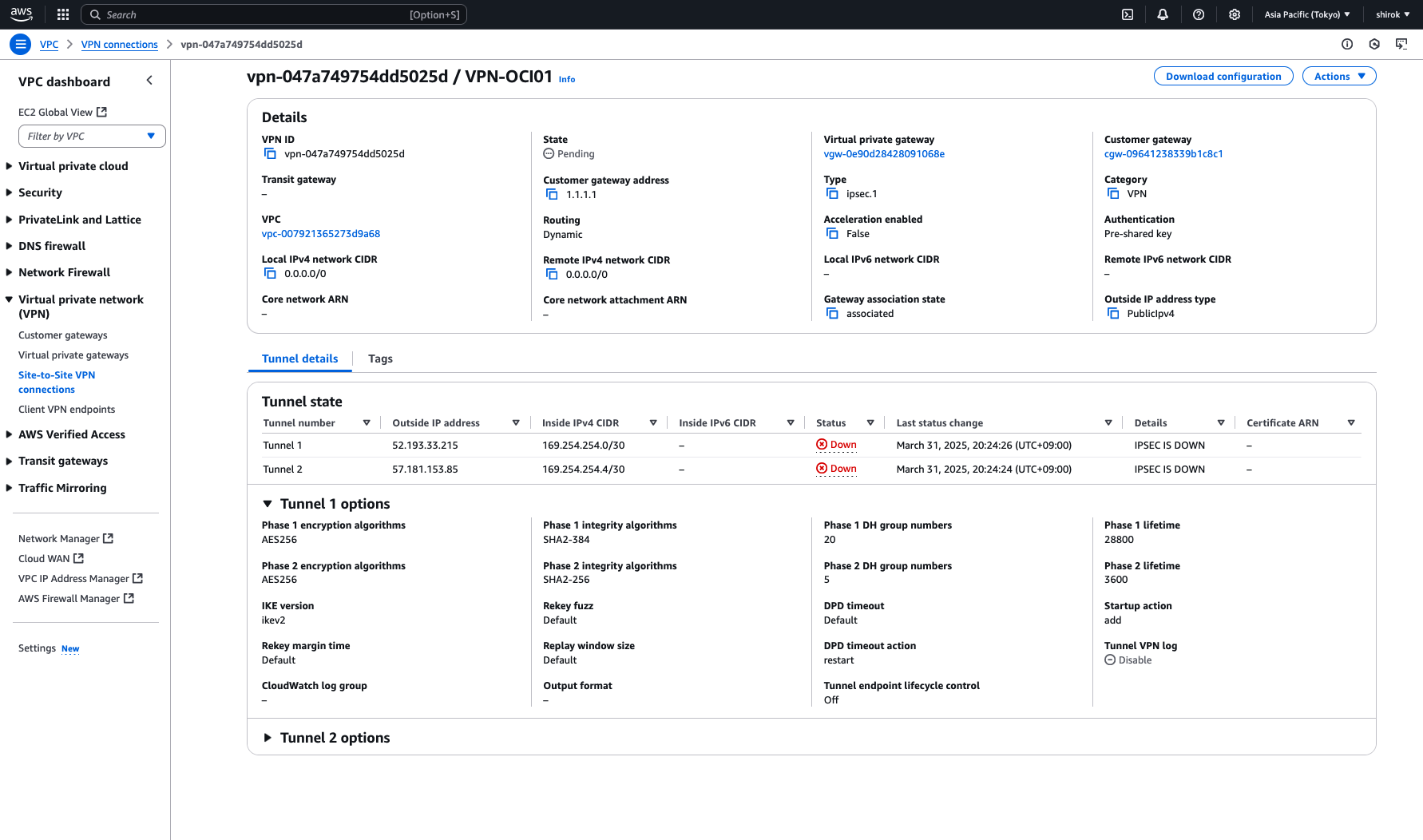Open customer gateway cgw-09641238339b1c8c1
This screenshot has height=840, width=1423.
tap(1163, 154)
